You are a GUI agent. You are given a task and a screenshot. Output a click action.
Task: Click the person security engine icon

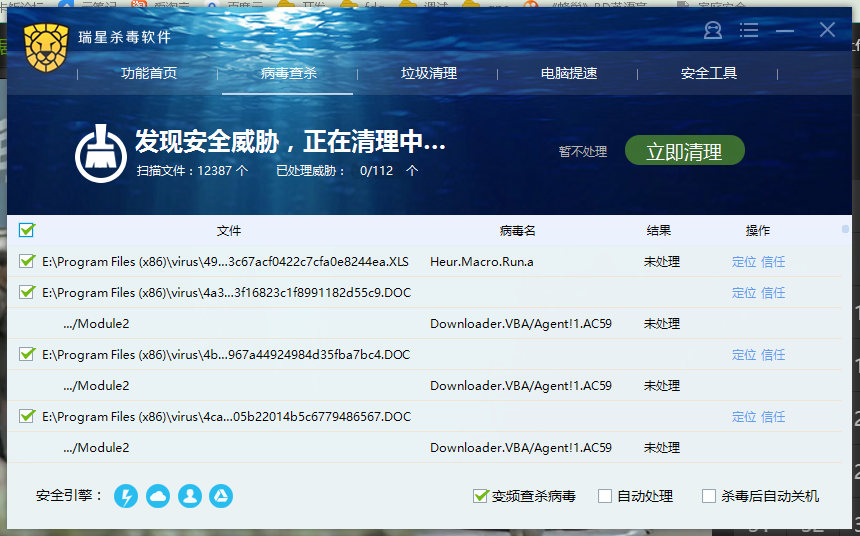(190, 496)
